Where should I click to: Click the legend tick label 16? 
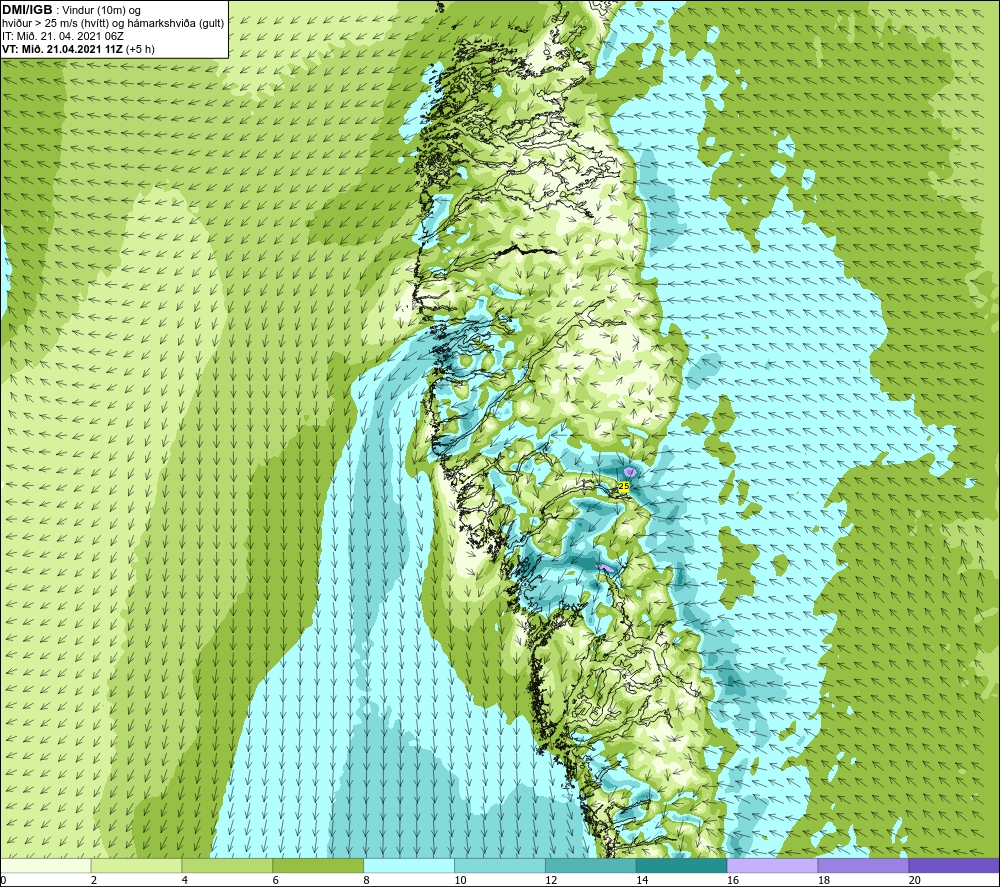coord(733,881)
